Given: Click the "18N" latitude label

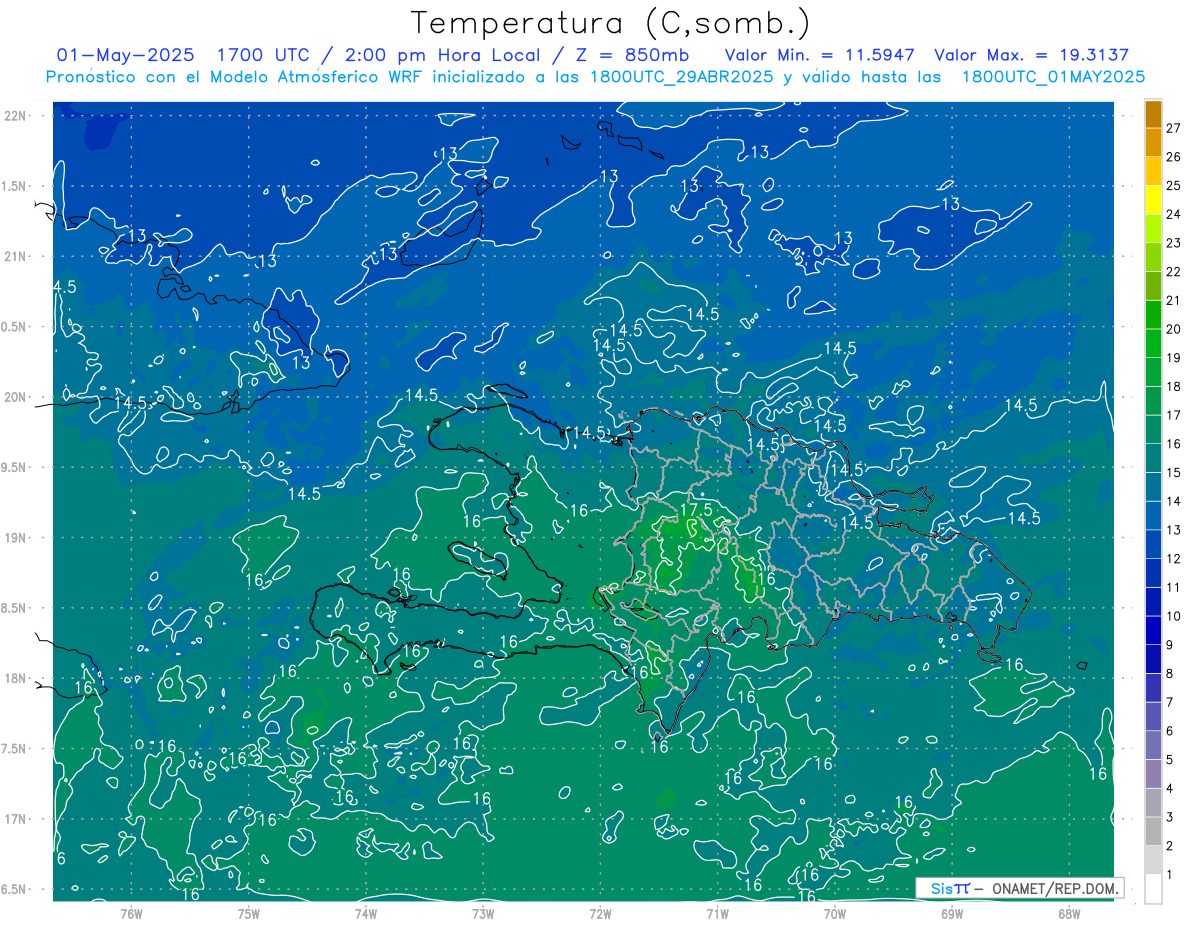Looking at the screenshot, I should pyautogui.click(x=16, y=678).
